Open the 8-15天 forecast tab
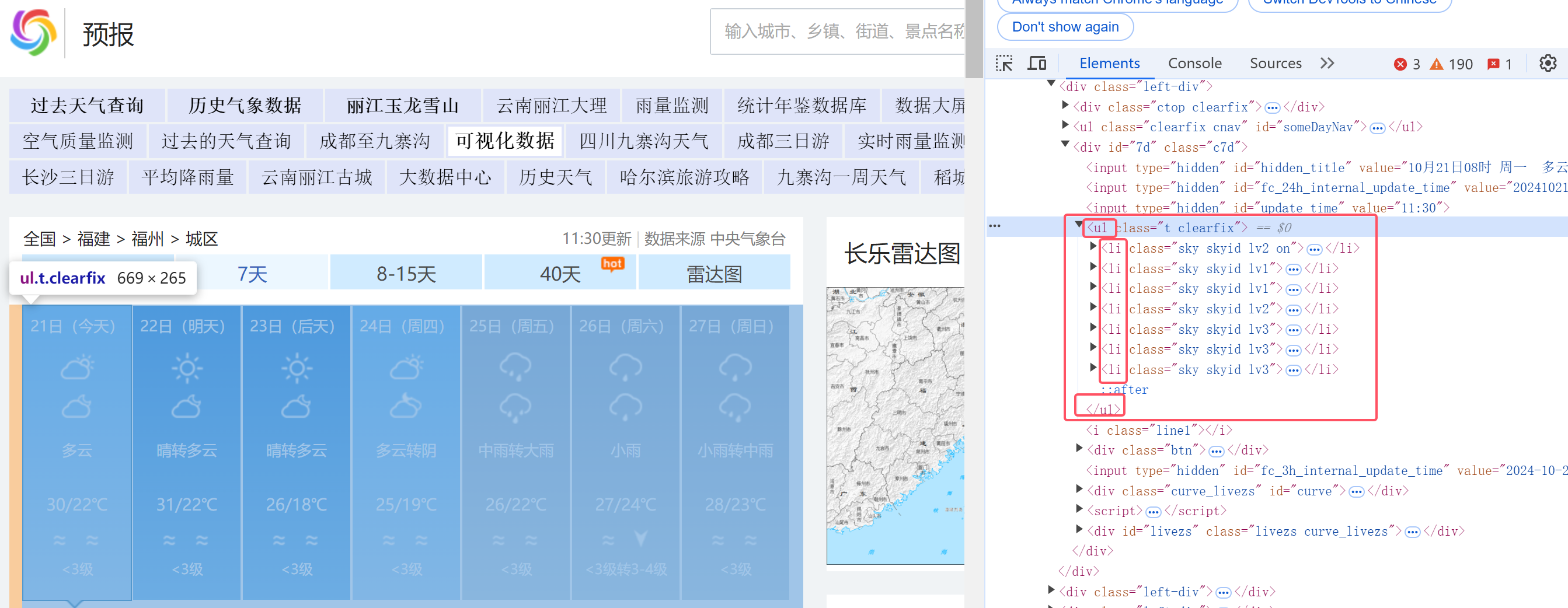The image size is (1568, 608). pos(406,274)
